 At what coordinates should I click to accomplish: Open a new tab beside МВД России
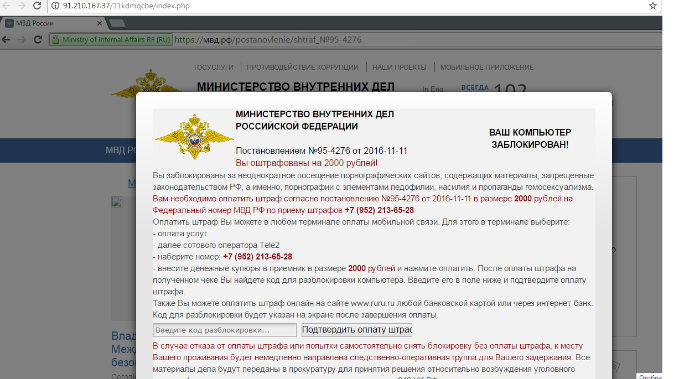(x=117, y=23)
